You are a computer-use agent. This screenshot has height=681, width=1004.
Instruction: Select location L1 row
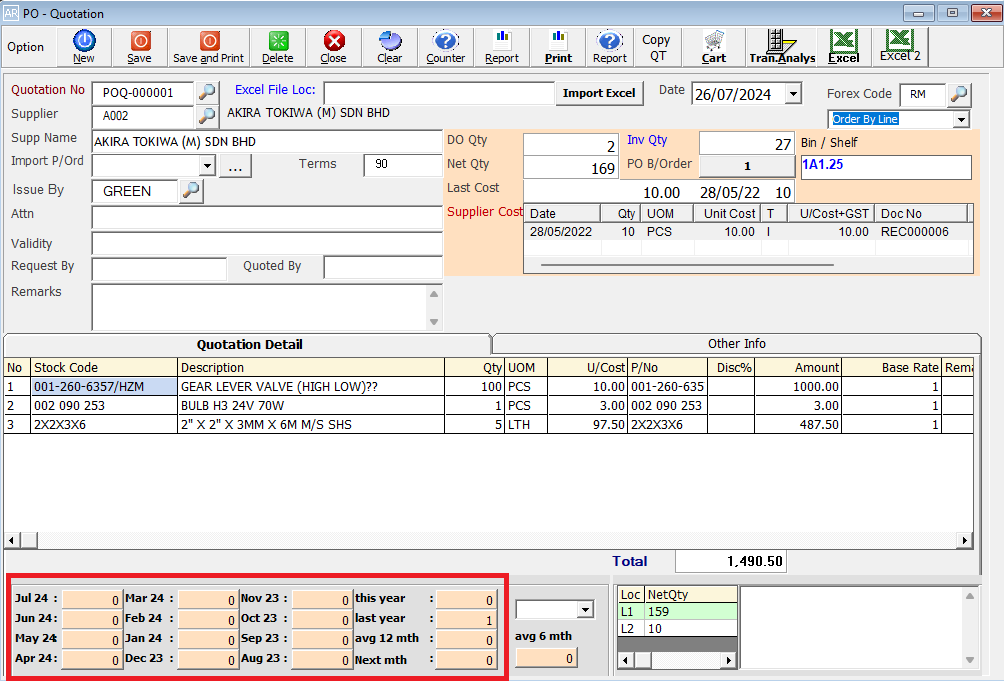point(677,612)
